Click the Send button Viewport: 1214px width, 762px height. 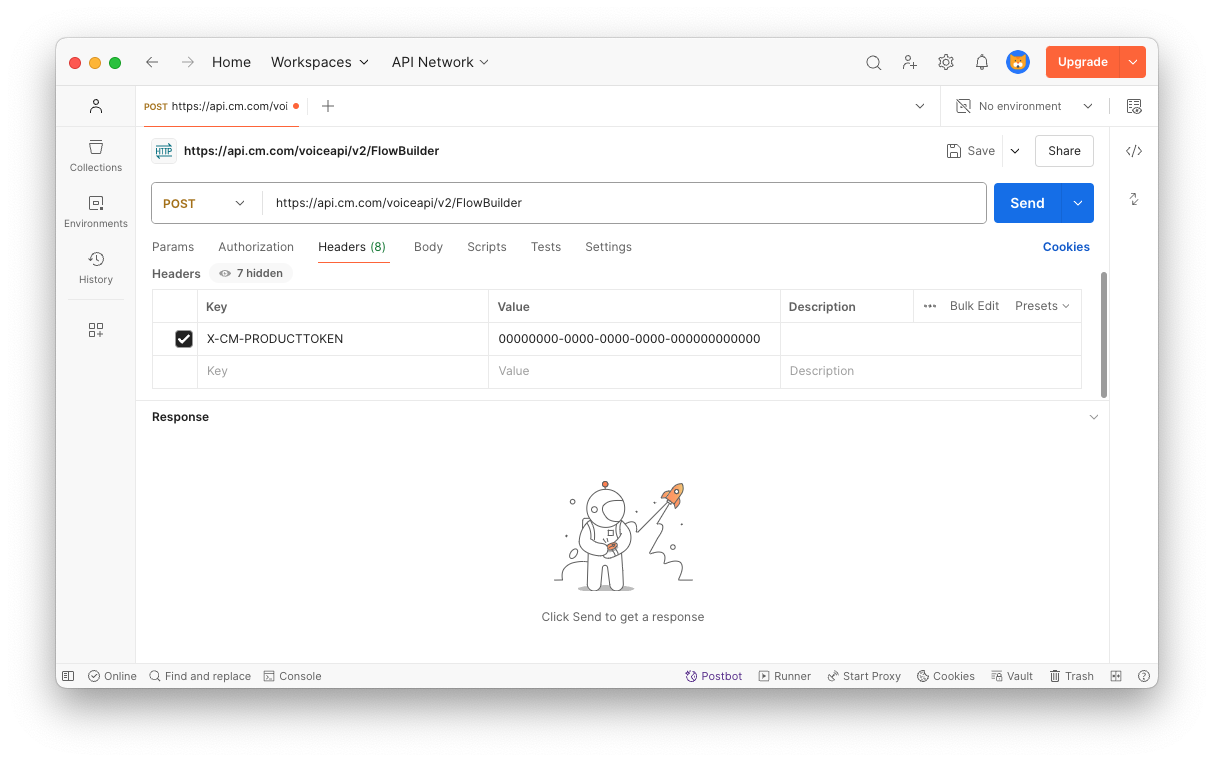[1027, 203]
